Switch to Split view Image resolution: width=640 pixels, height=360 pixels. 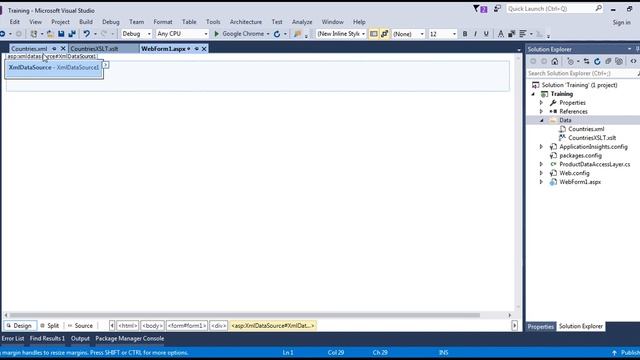pyautogui.click(x=49, y=326)
